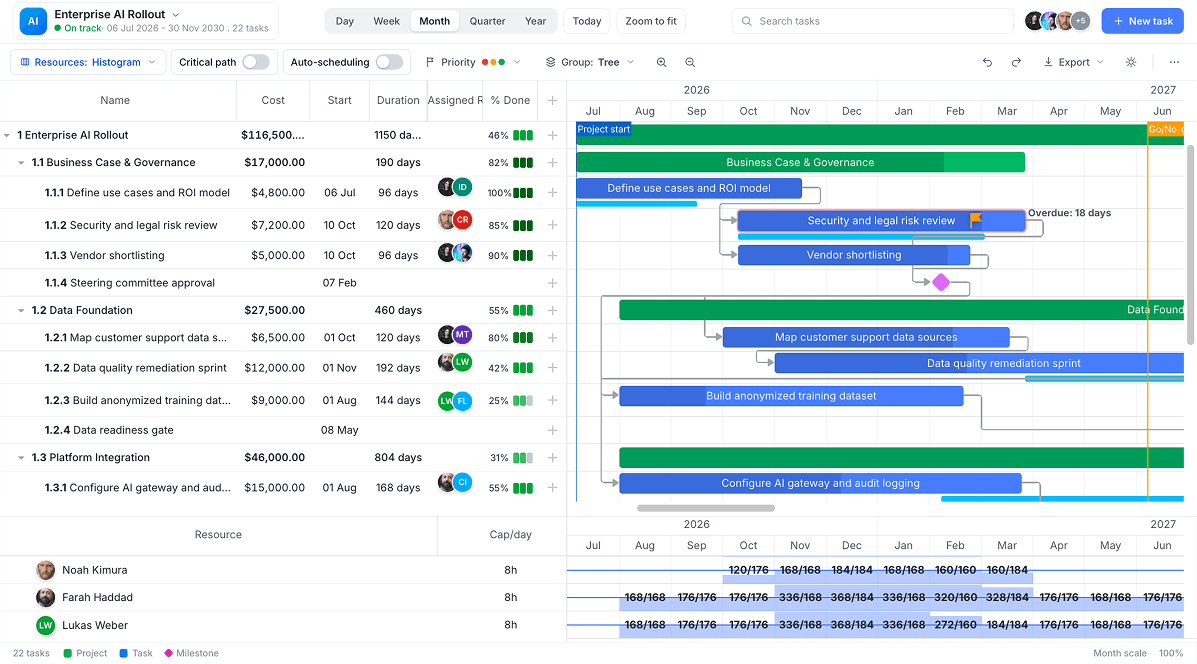The width and height of the screenshot is (1197, 664).
Task: Open the more options ellipsis menu
Action: click(1174, 63)
